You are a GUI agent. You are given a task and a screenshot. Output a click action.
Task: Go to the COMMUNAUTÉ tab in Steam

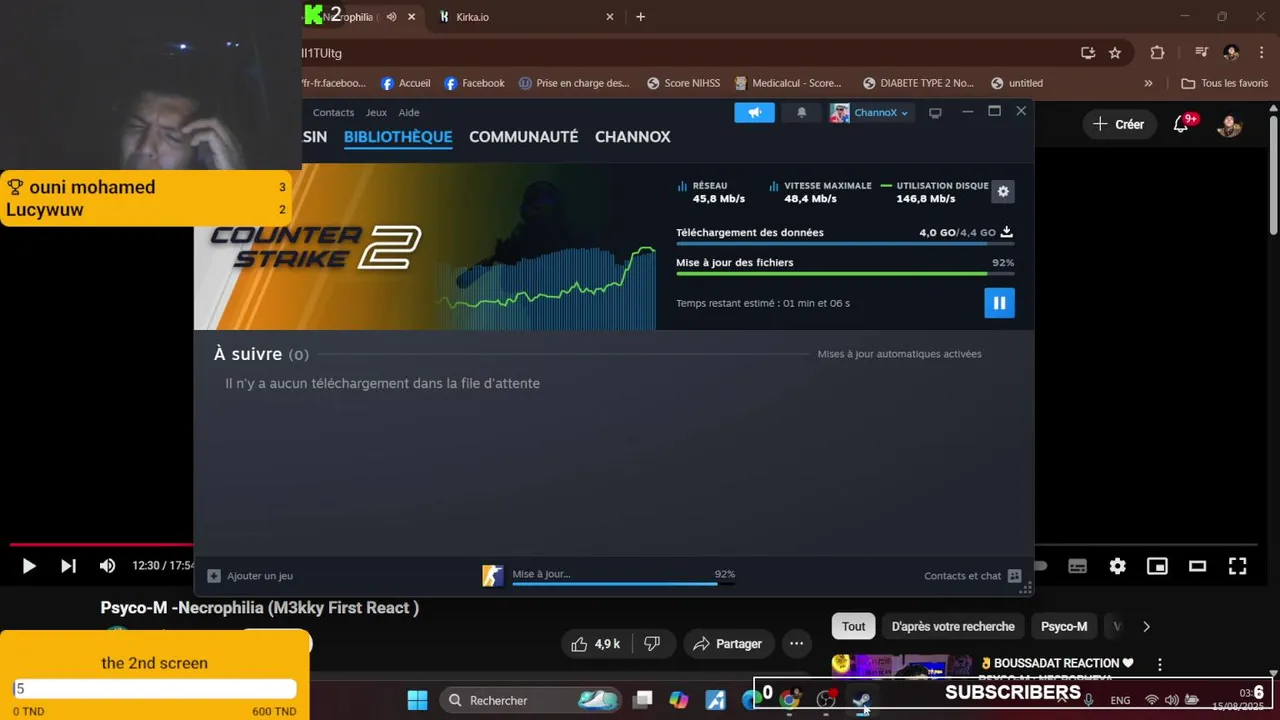tap(524, 137)
